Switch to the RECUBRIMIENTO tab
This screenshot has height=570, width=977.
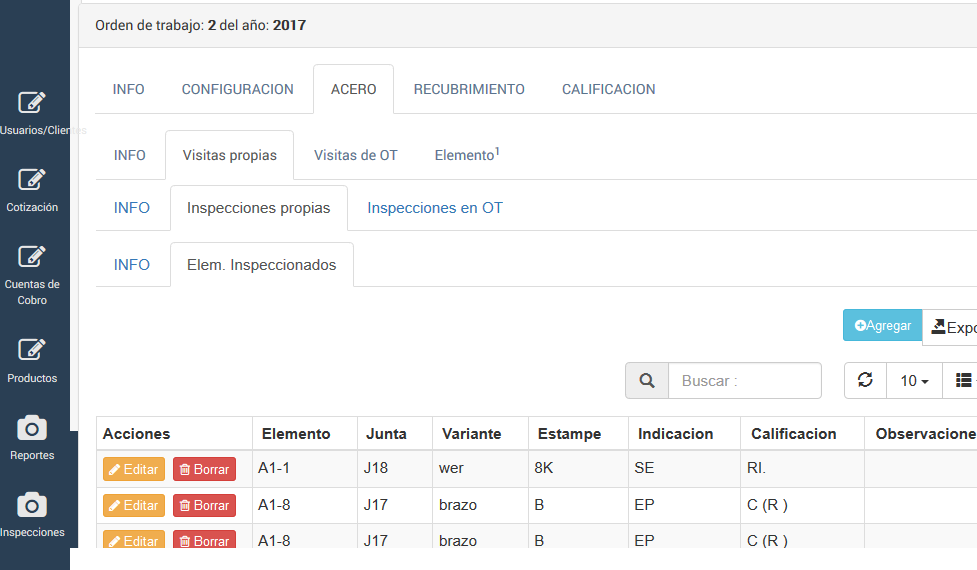(x=469, y=89)
